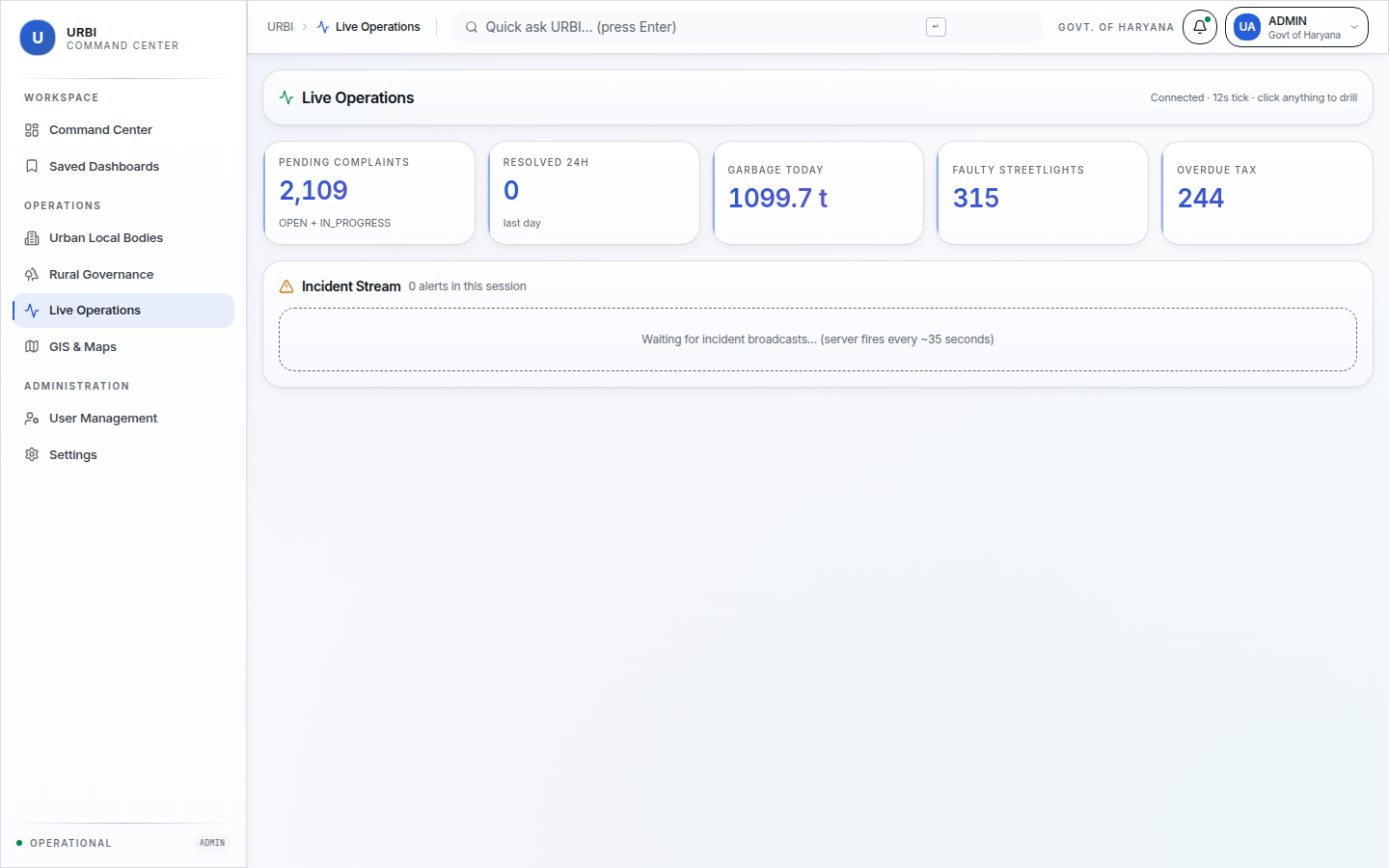Screen dimensions: 1389x868
Task: Click the waiting for incident broadcasts box
Action: click(818, 339)
